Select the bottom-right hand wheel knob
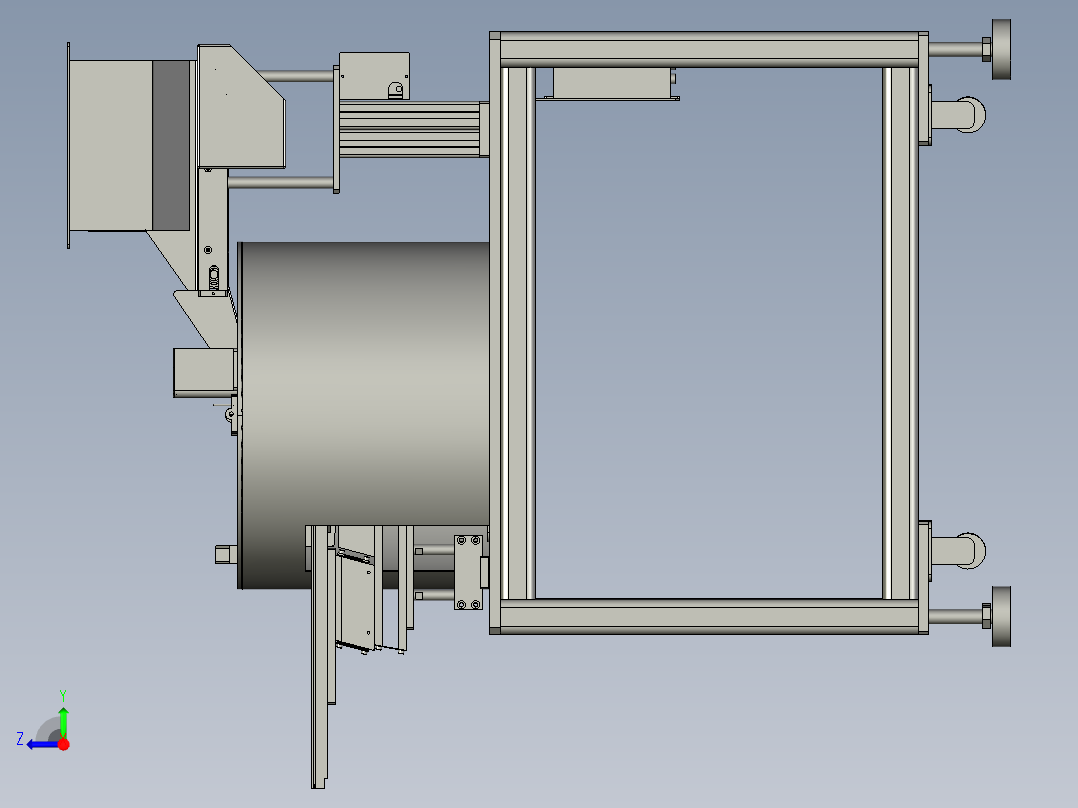This screenshot has height=808, width=1078. [x=1001, y=617]
